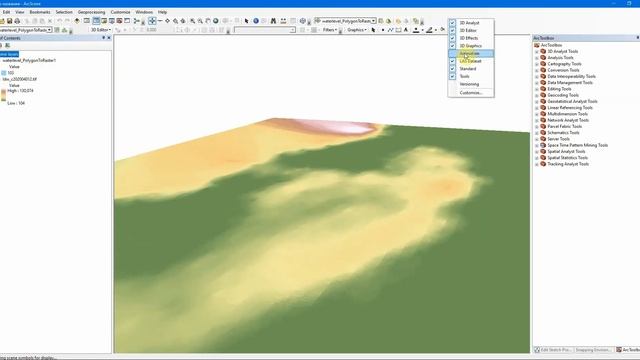Click the Full Extent globe icon
Viewport: 640px width, 360px height.
click(x=216, y=21)
